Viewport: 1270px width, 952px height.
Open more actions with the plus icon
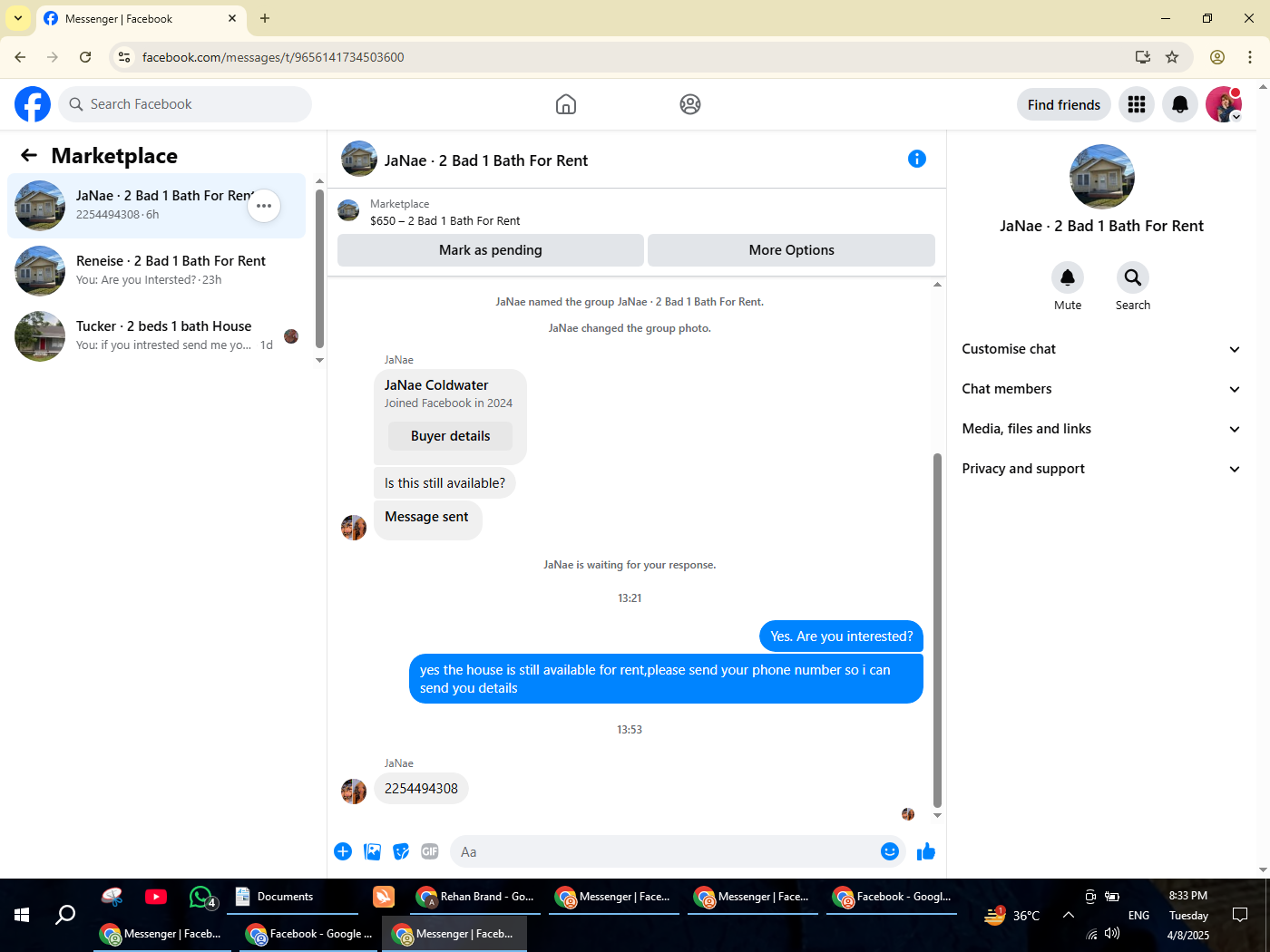point(343,851)
